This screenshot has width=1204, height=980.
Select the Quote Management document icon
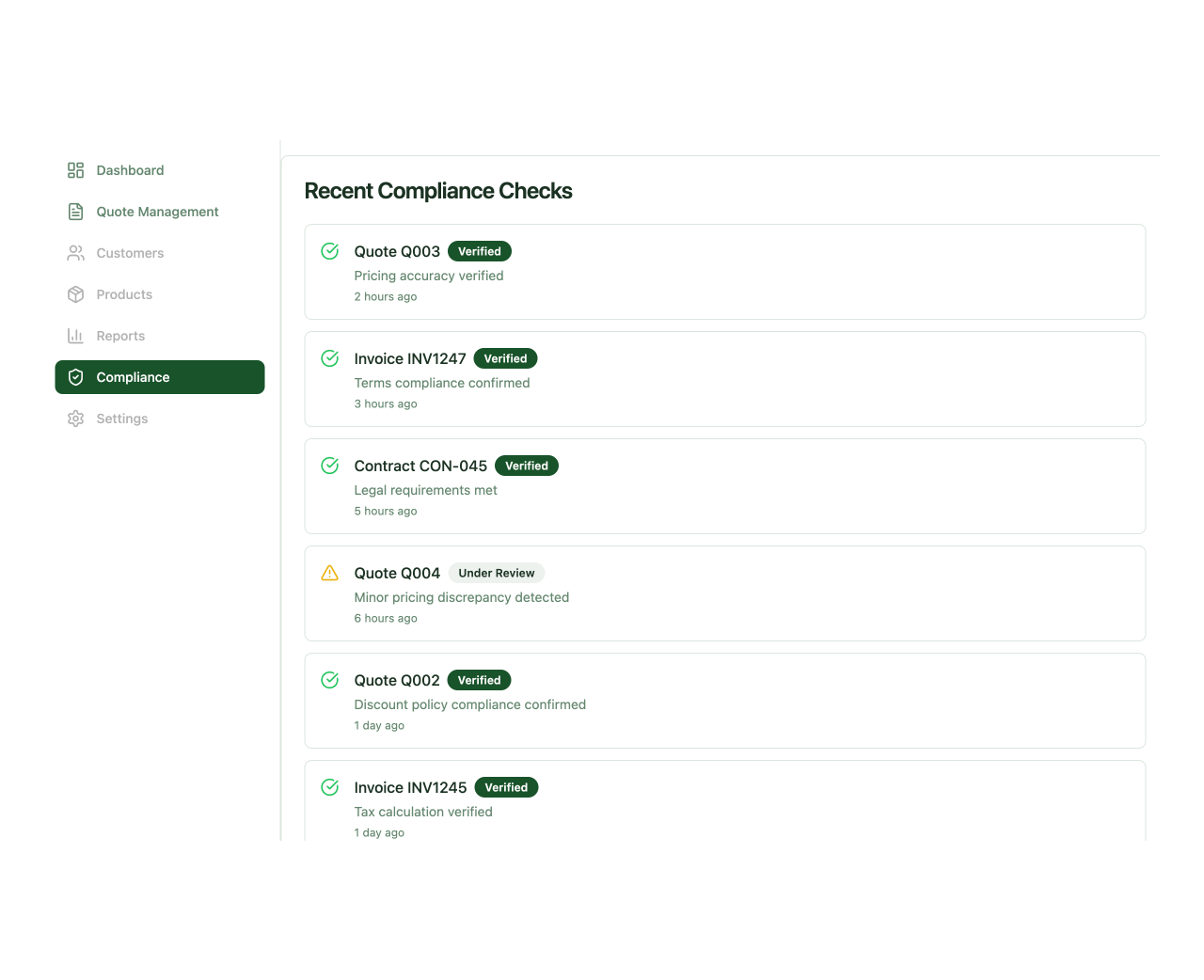[75, 212]
